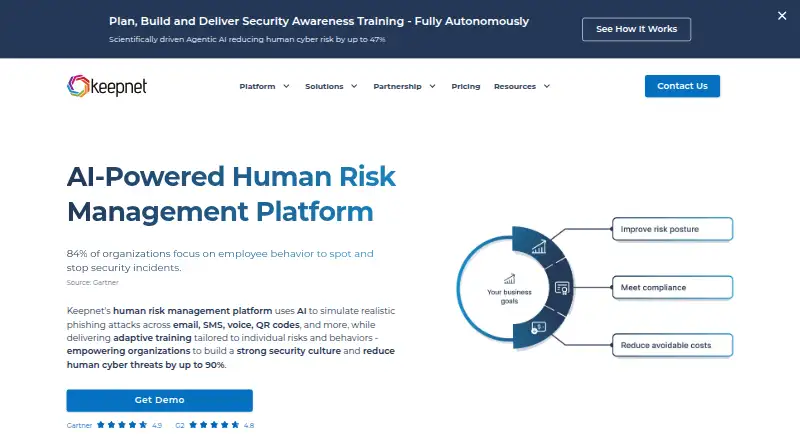Click the '84% of organizations' statement

tap(220, 260)
